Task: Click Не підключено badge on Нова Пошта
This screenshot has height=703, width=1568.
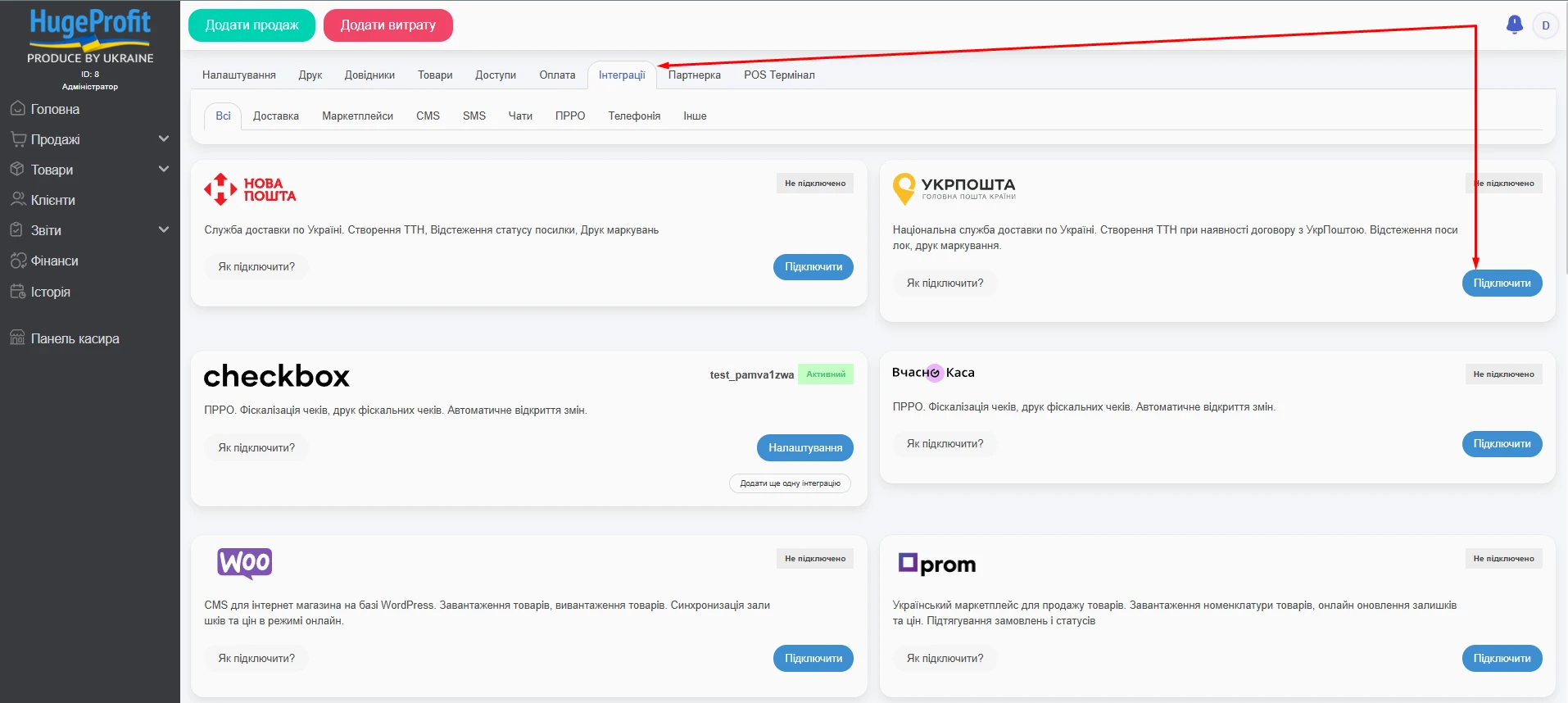Action: [x=815, y=183]
